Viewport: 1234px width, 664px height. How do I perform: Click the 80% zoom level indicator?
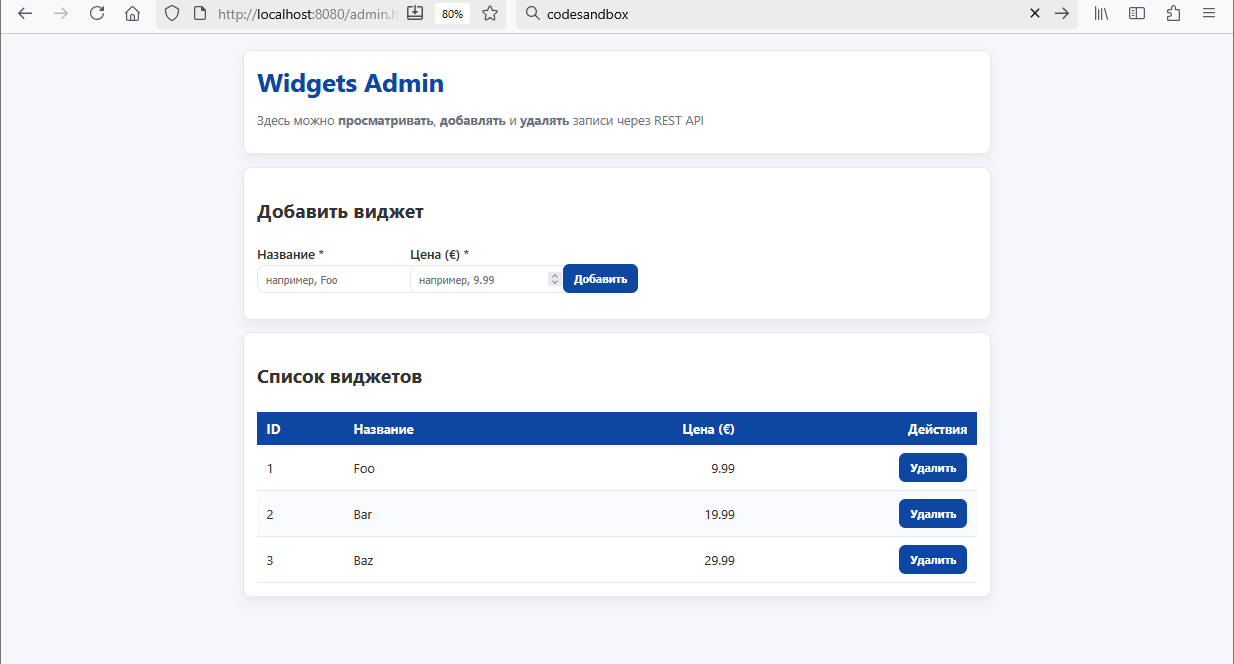(x=452, y=14)
